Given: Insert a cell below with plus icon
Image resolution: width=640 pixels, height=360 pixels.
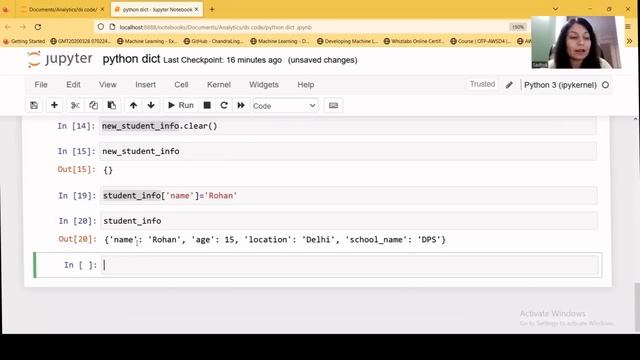Looking at the screenshot, I should [x=54, y=105].
